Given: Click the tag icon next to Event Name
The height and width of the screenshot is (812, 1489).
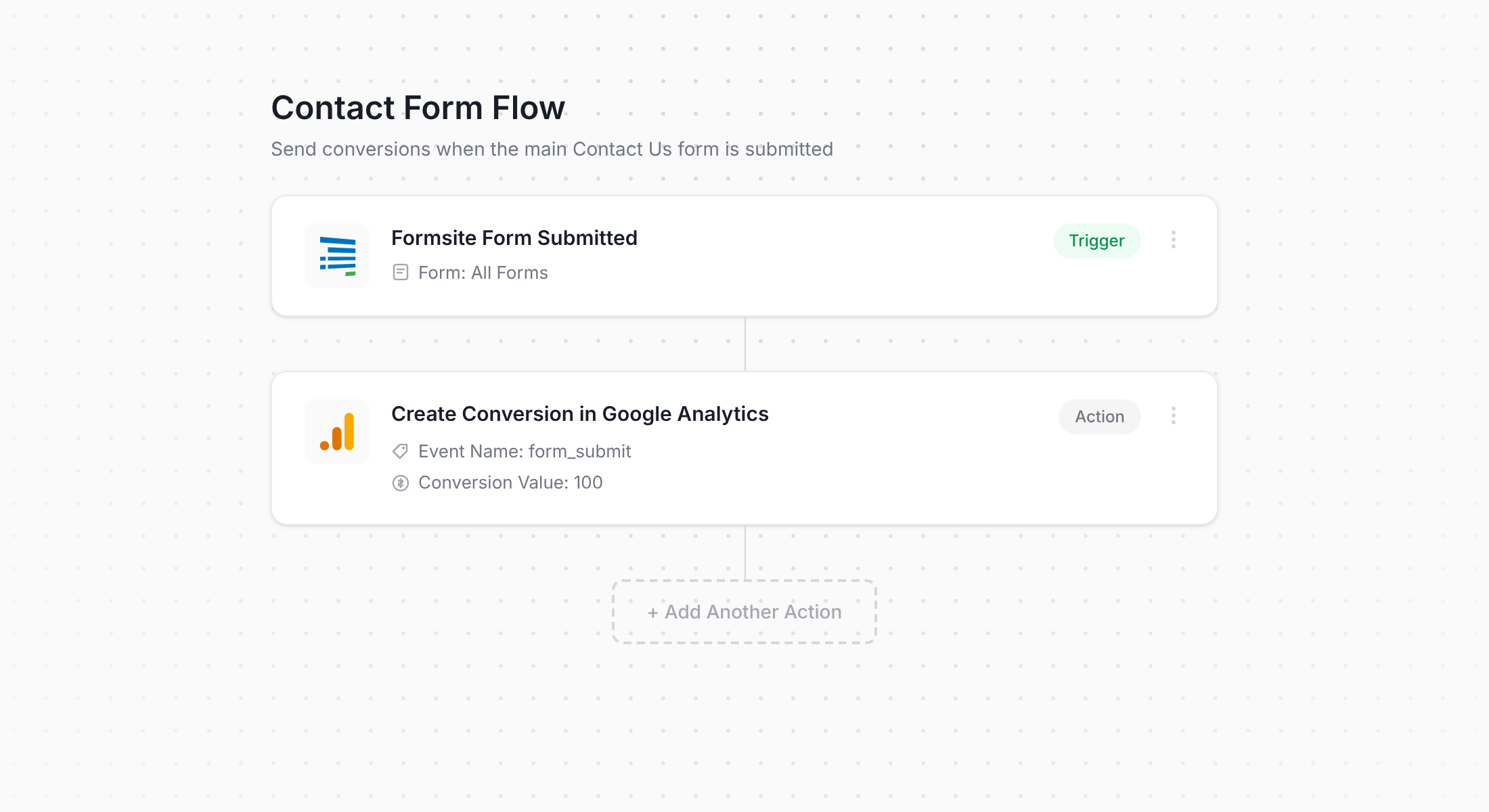Looking at the screenshot, I should tap(401, 451).
